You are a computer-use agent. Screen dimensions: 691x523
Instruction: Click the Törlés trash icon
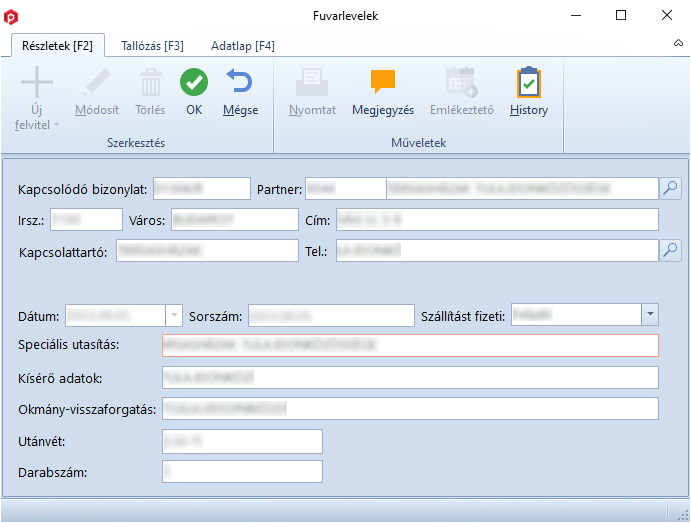pos(150,82)
